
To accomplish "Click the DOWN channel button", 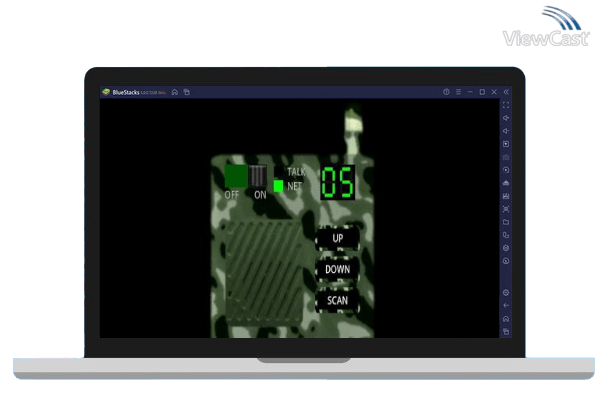I will (337, 269).
